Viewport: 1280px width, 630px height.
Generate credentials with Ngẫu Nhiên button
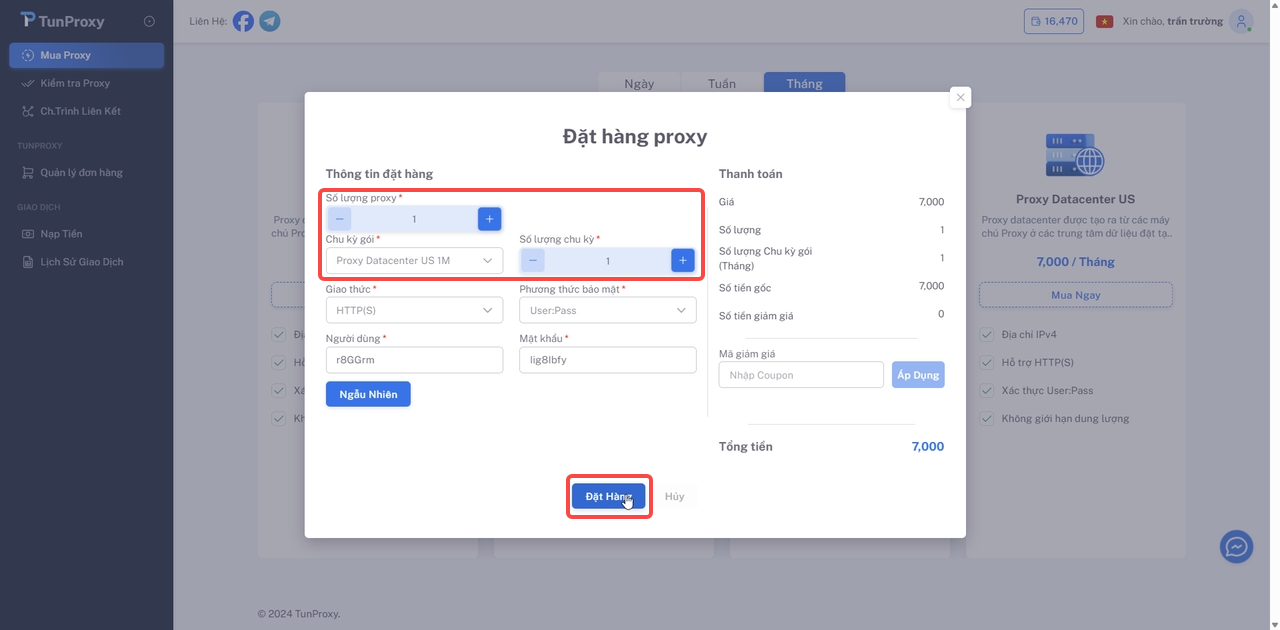pos(367,393)
